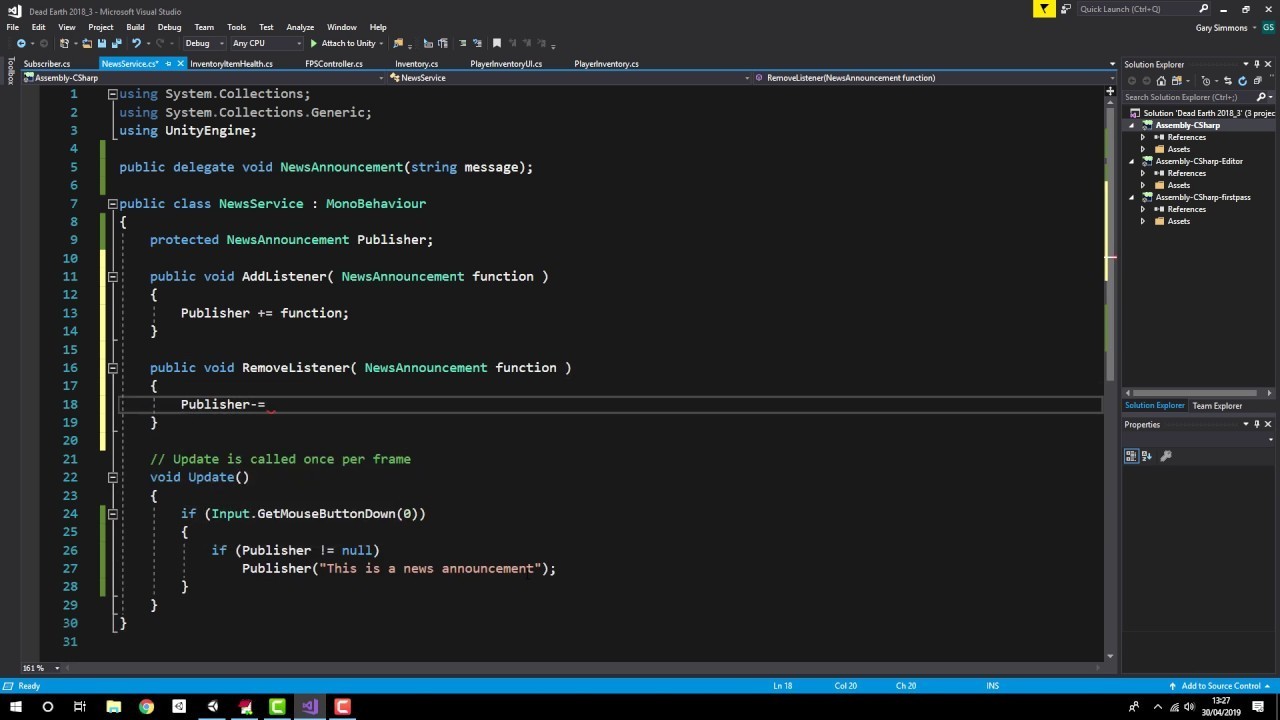
Task: Collapse the AddListener method outline box
Action: click(x=112, y=277)
